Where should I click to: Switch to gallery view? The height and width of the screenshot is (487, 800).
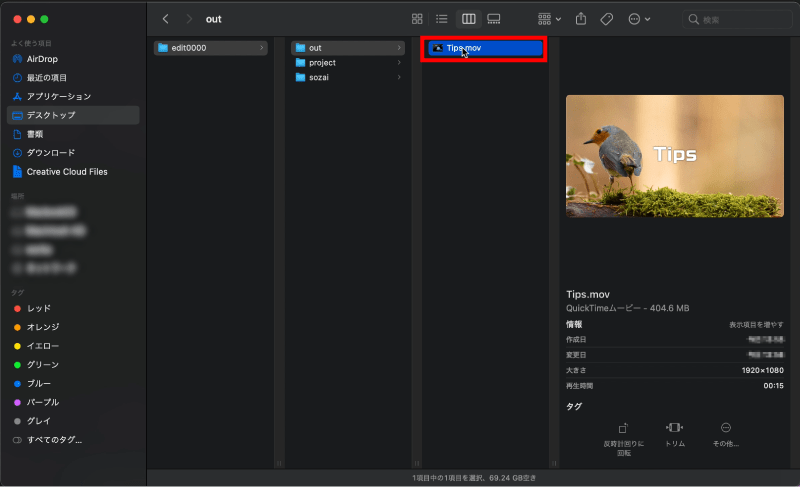point(494,19)
